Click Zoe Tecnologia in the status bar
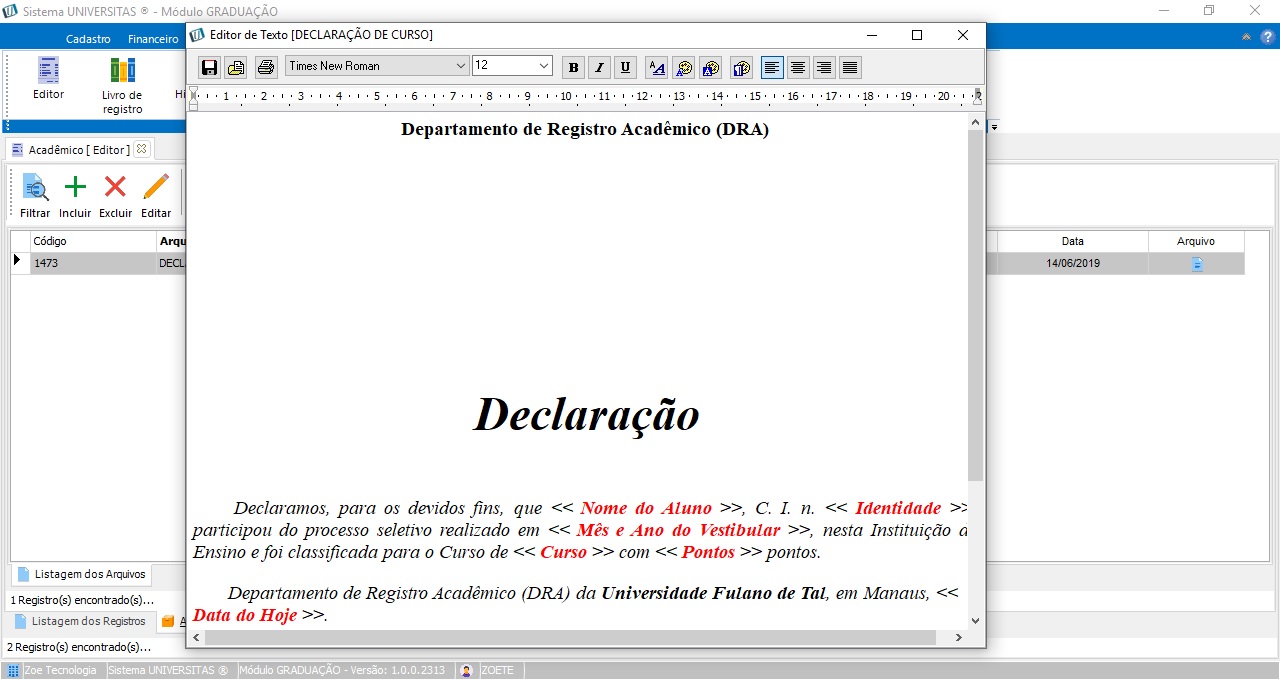 [60, 671]
